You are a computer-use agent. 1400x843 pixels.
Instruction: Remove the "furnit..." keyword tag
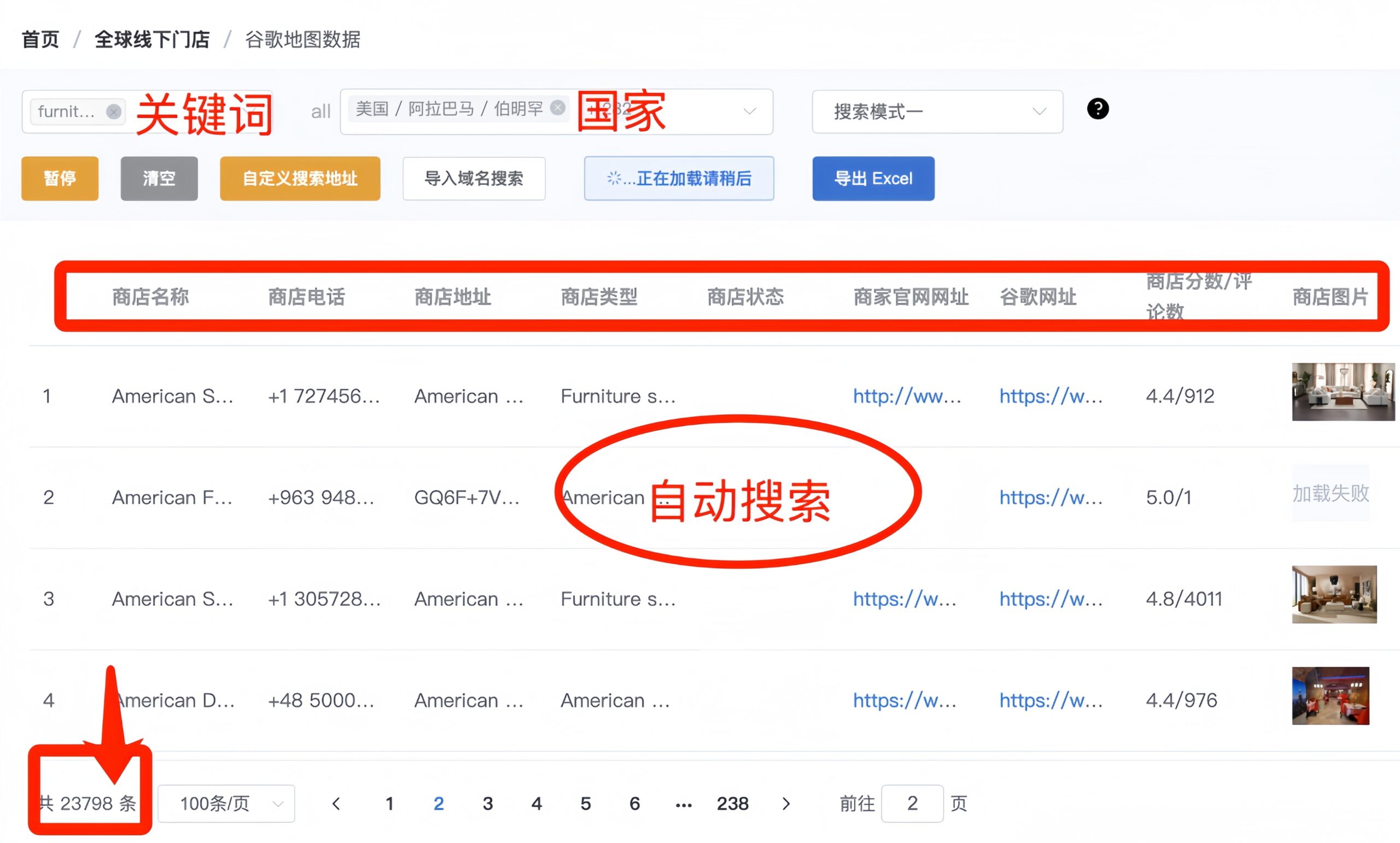coord(114,112)
